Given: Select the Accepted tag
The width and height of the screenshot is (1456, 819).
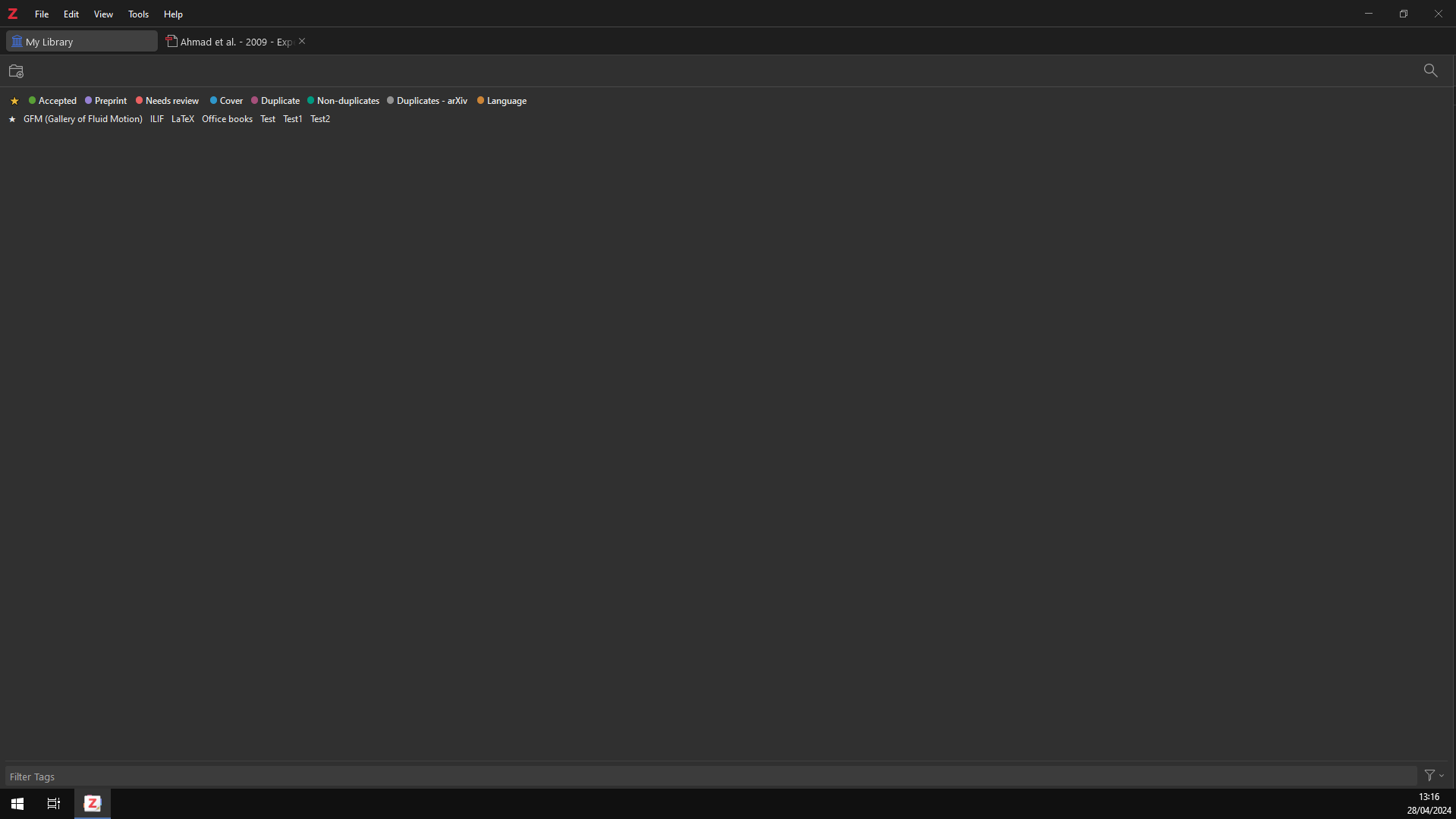Looking at the screenshot, I should [x=53, y=101].
